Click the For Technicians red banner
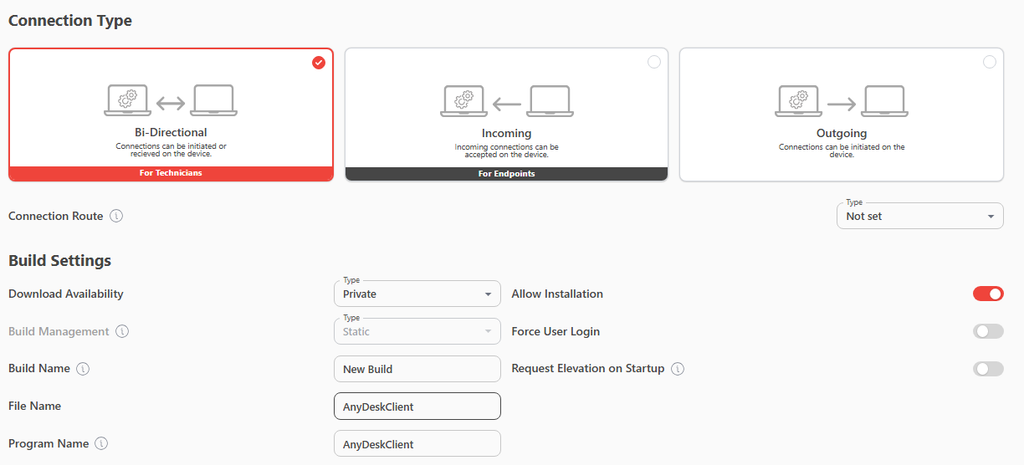The height and width of the screenshot is (465, 1024). click(x=171, y=174)
